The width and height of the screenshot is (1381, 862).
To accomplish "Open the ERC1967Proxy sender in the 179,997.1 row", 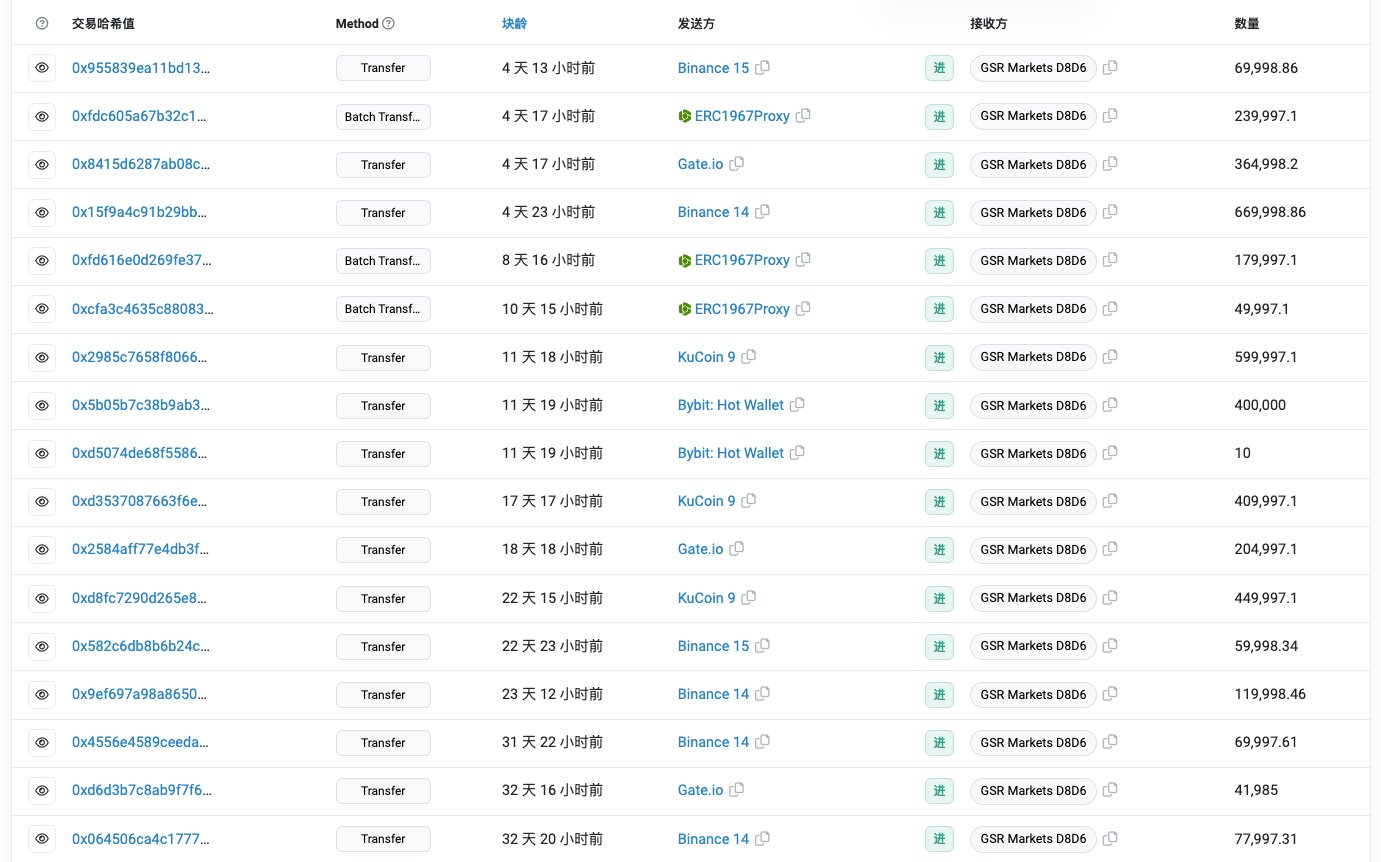I will pyautogui.click(x=742, y=260).
